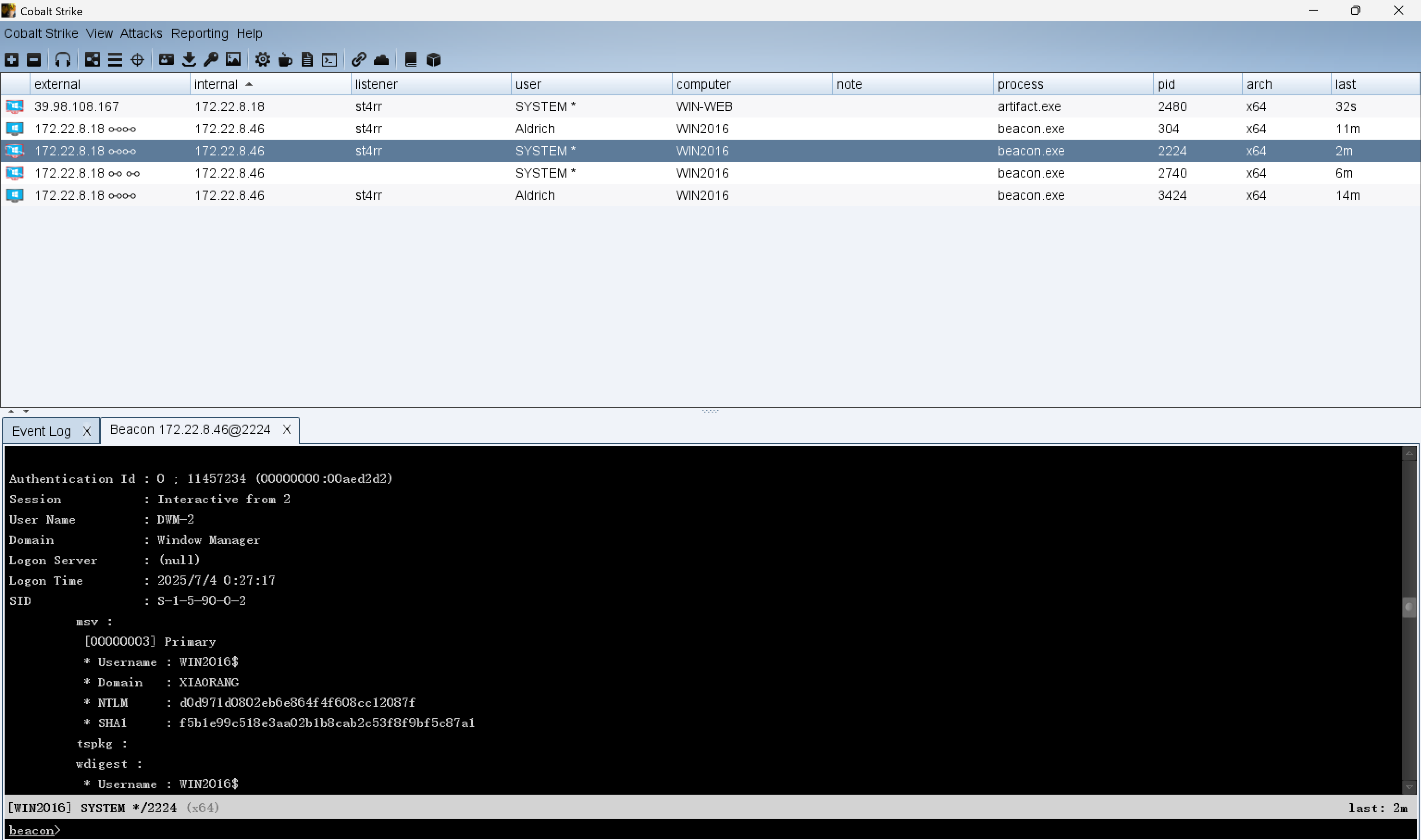Click the plus Connect toolbar icon

point(12,59)
